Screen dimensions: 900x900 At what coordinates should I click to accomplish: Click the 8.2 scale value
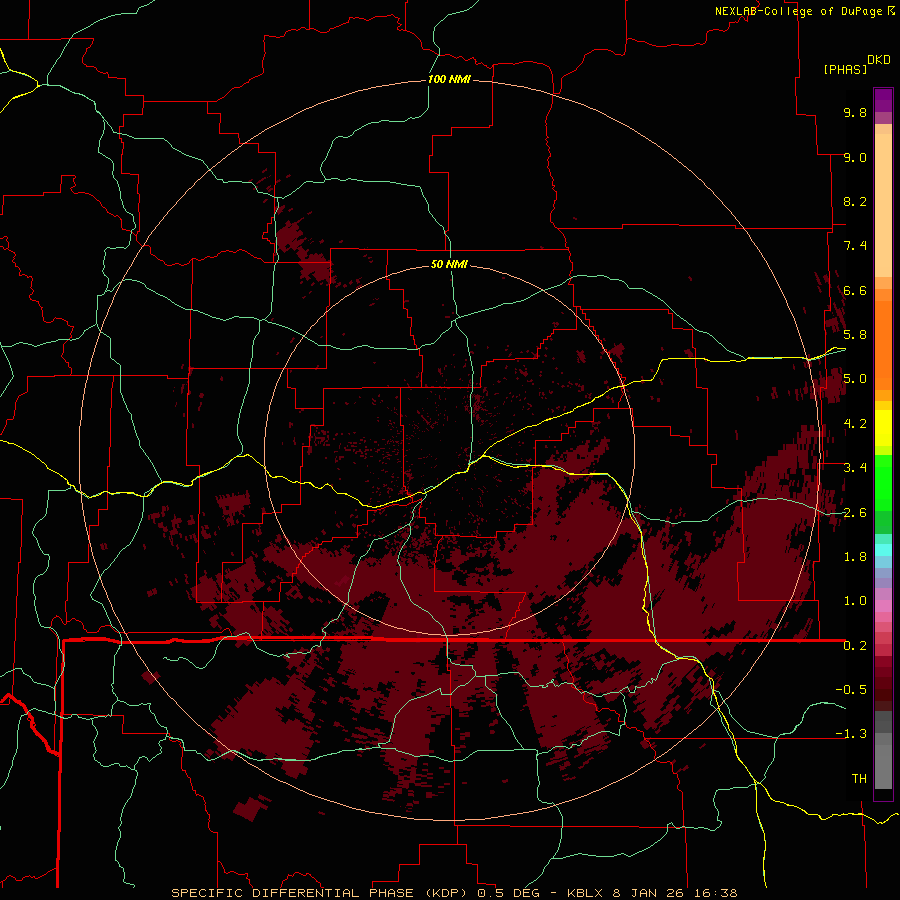[855, 201]
